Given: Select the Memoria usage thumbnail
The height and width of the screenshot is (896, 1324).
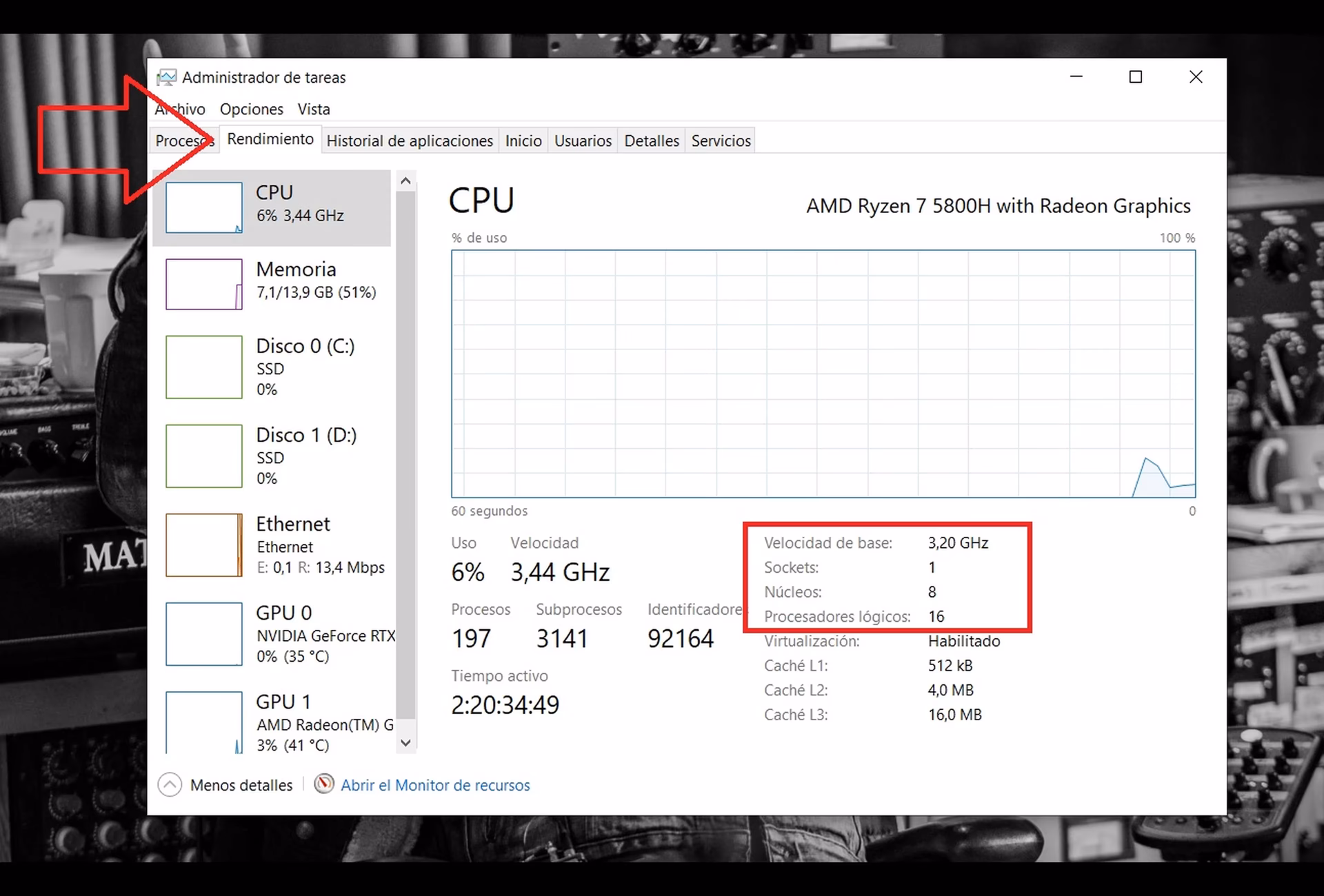Looking at the screenshot, I should point(204,284).
